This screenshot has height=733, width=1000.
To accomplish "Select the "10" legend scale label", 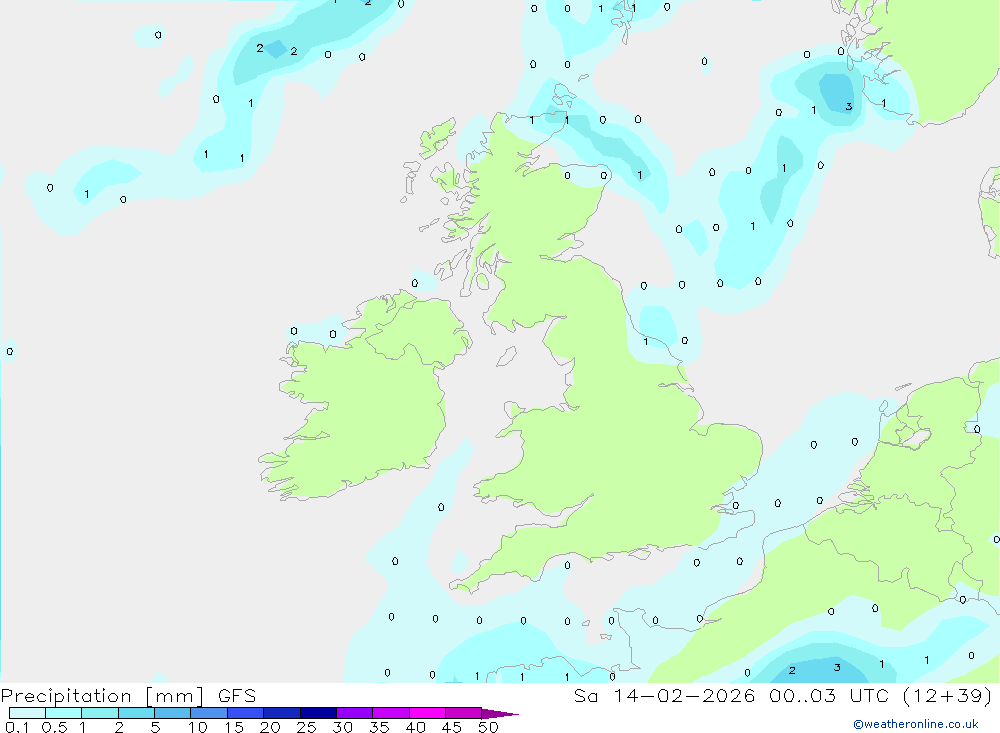I will 197,727.
